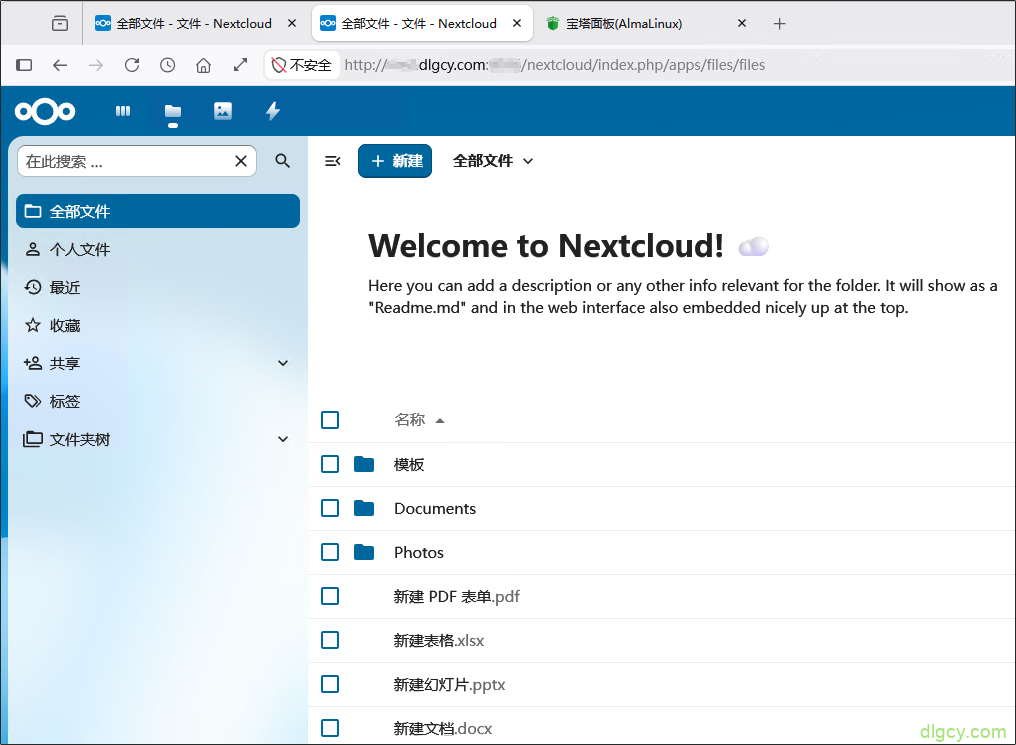Open file 新建幻灯片.pptx
The image size is (1016, 745).
[449, 685]
